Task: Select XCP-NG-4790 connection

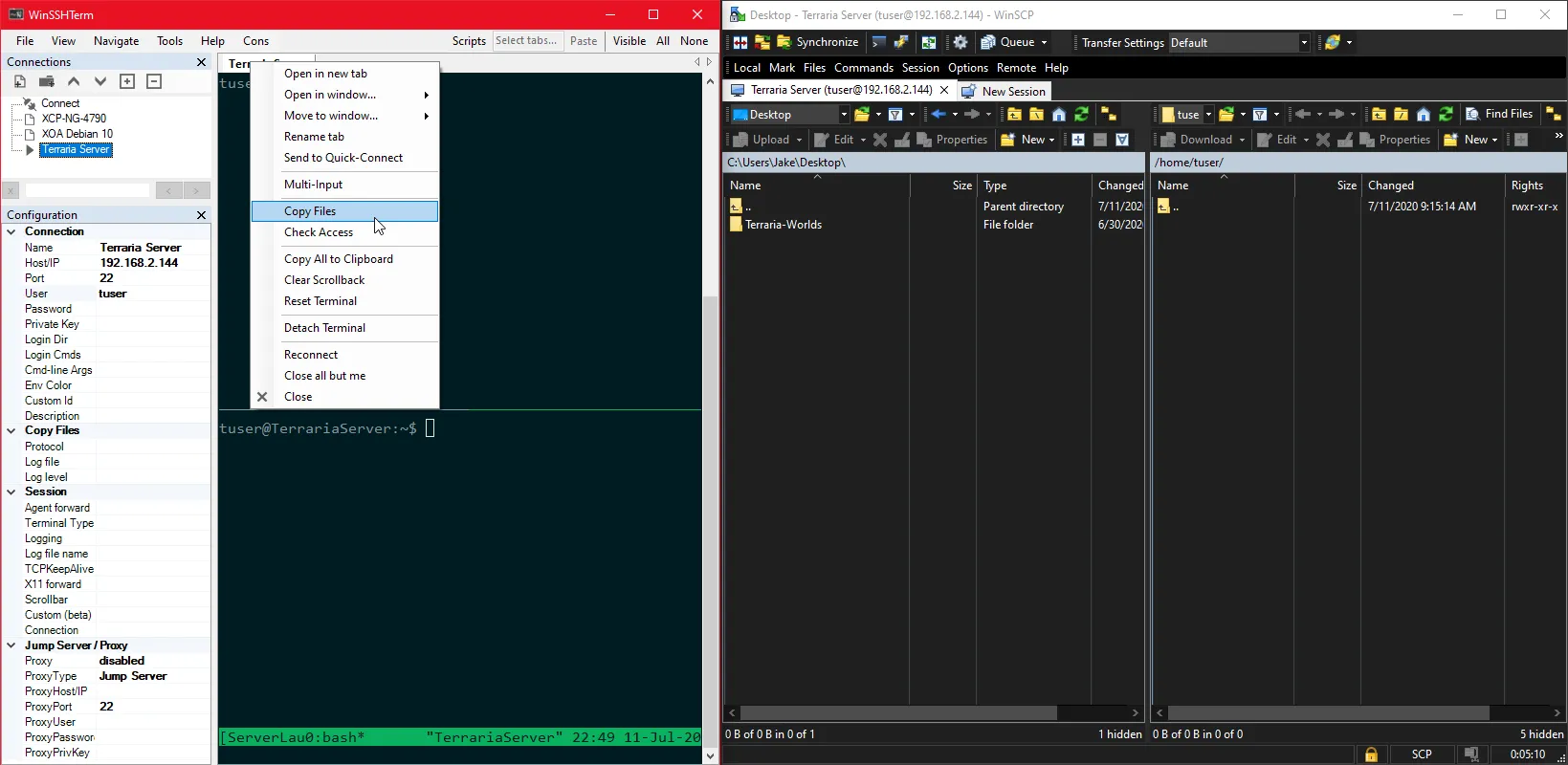Action: 74,119
